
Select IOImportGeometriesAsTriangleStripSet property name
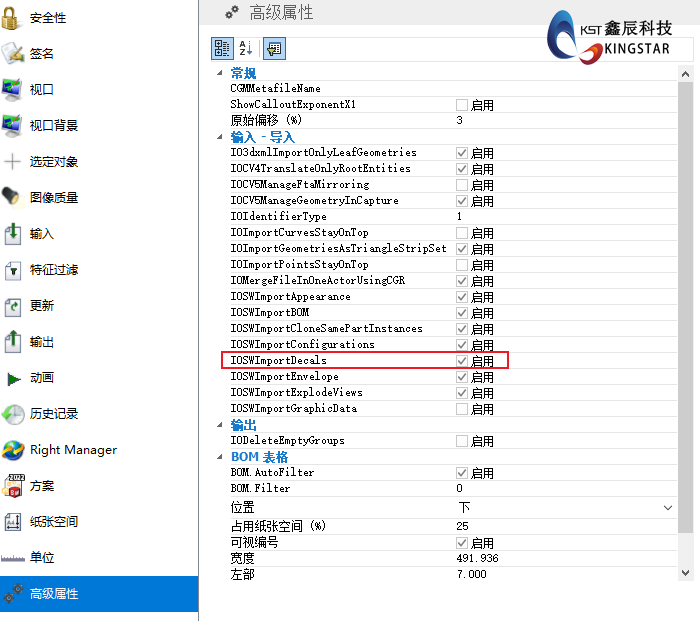(x=338, y=249)
